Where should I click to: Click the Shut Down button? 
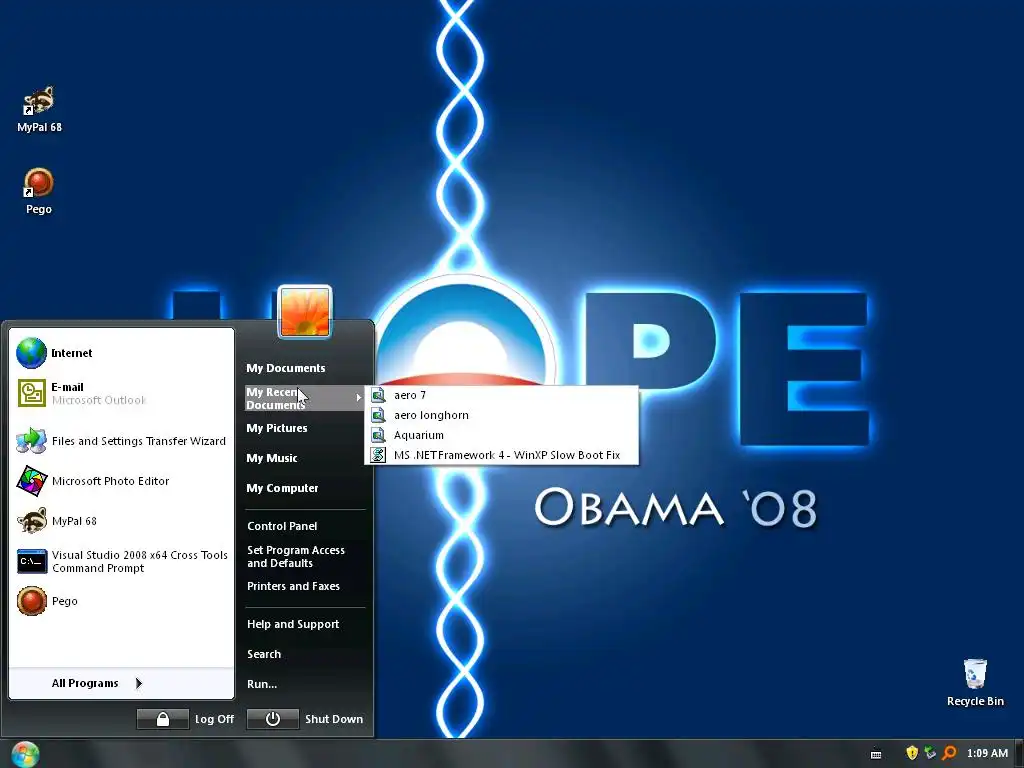305,719
